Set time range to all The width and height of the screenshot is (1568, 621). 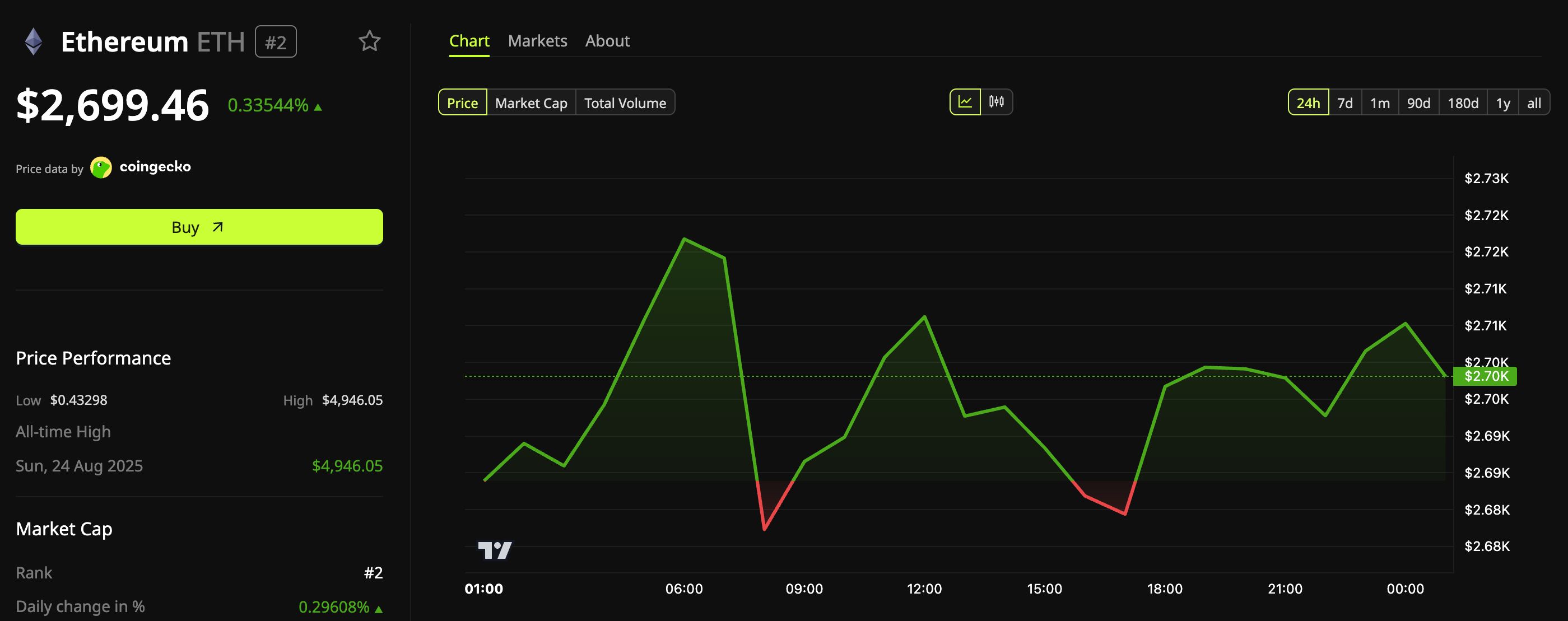[1534, 103]
